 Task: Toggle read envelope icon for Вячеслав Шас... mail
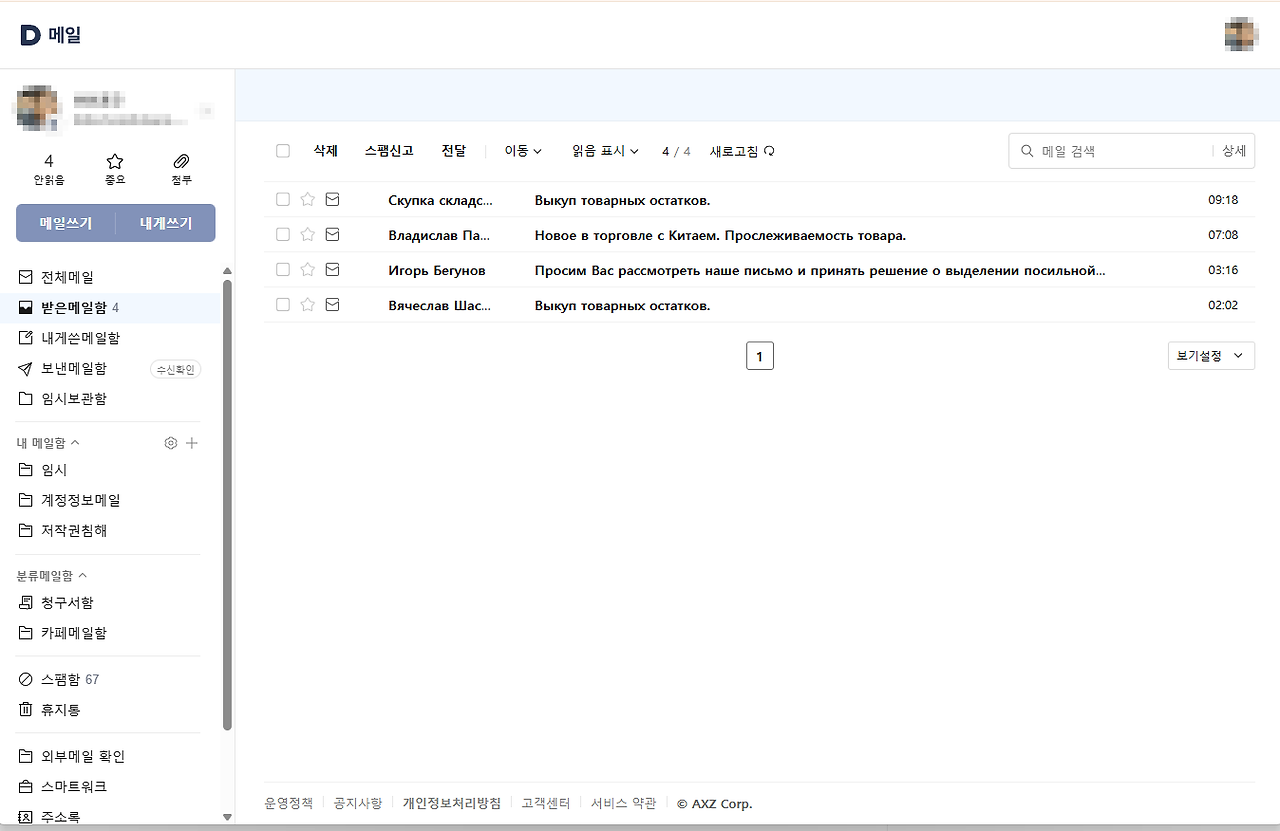(x=333, y=305)
